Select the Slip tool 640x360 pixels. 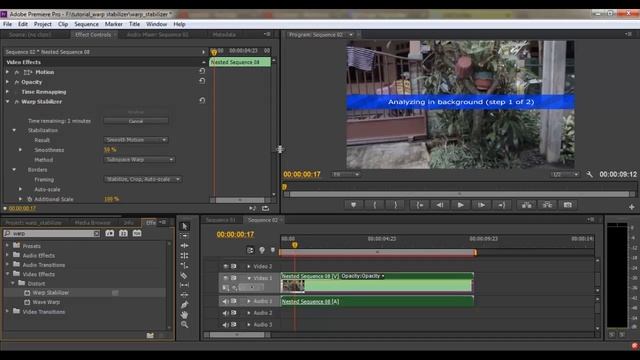click(x=184, y=285)
